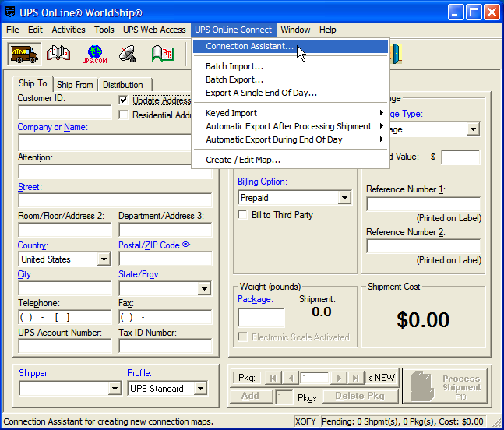This screenshot has width=504, height=430.
Task: Open the File menu
Action: (13, 30)
